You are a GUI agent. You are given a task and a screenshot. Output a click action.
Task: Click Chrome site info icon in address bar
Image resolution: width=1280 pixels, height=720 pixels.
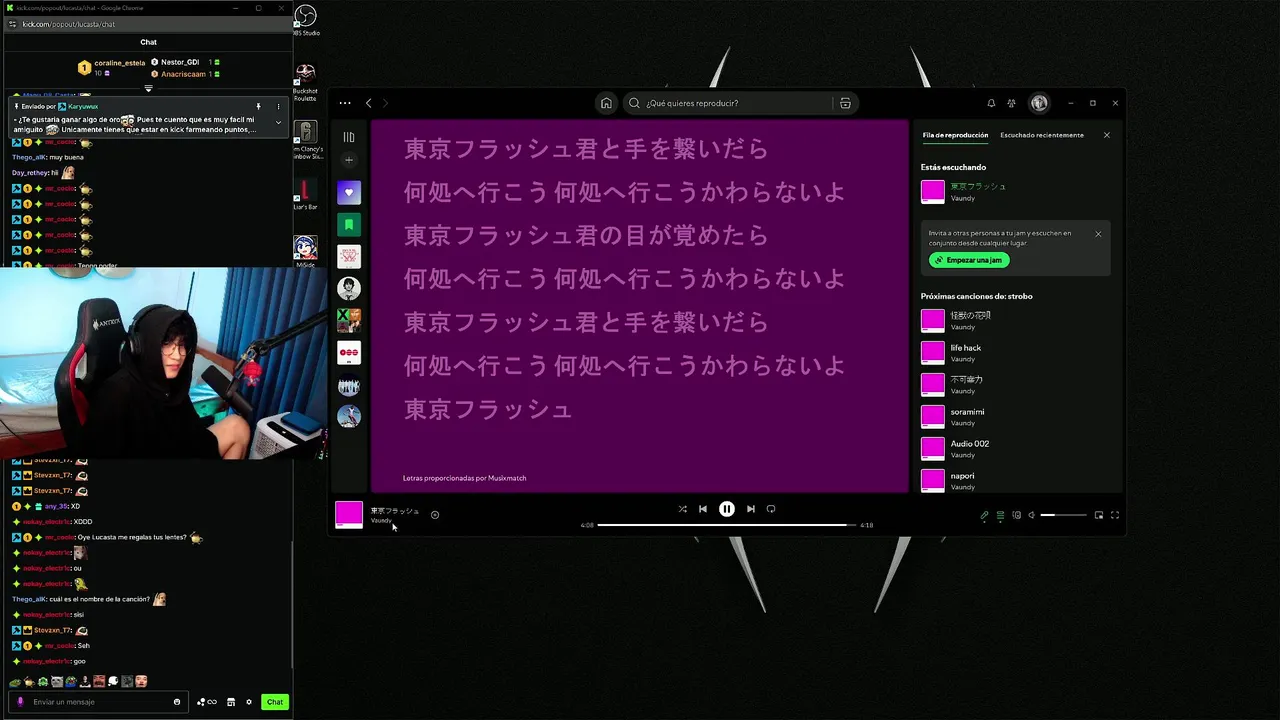click(12, 24)
